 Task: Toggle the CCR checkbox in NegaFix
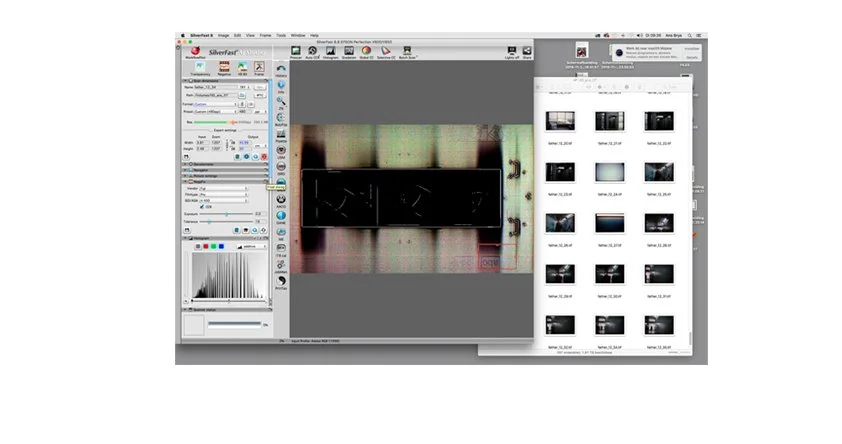click(202, 206)
